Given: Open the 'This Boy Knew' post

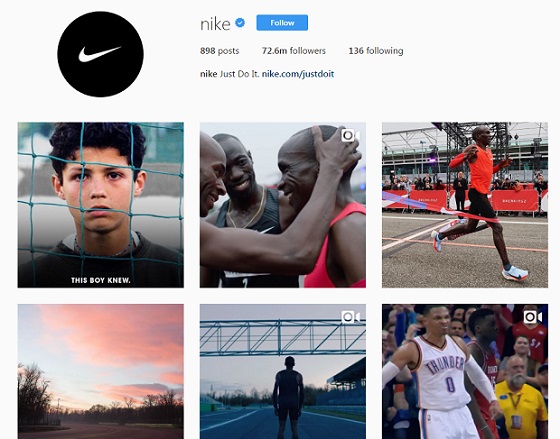Looking at the screenshot, I should tap(101, 205).
